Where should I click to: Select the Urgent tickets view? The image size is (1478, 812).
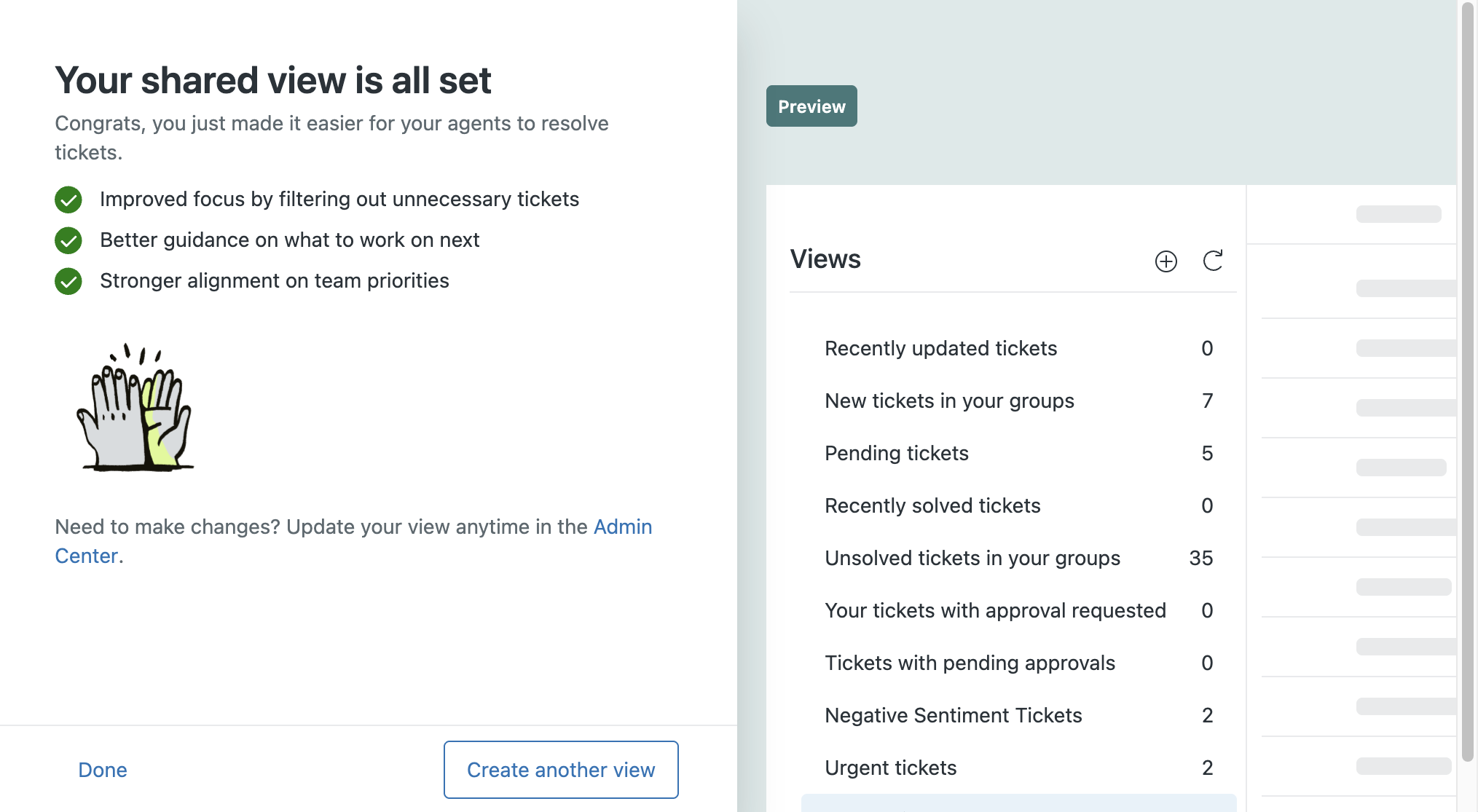pos(890,768)
